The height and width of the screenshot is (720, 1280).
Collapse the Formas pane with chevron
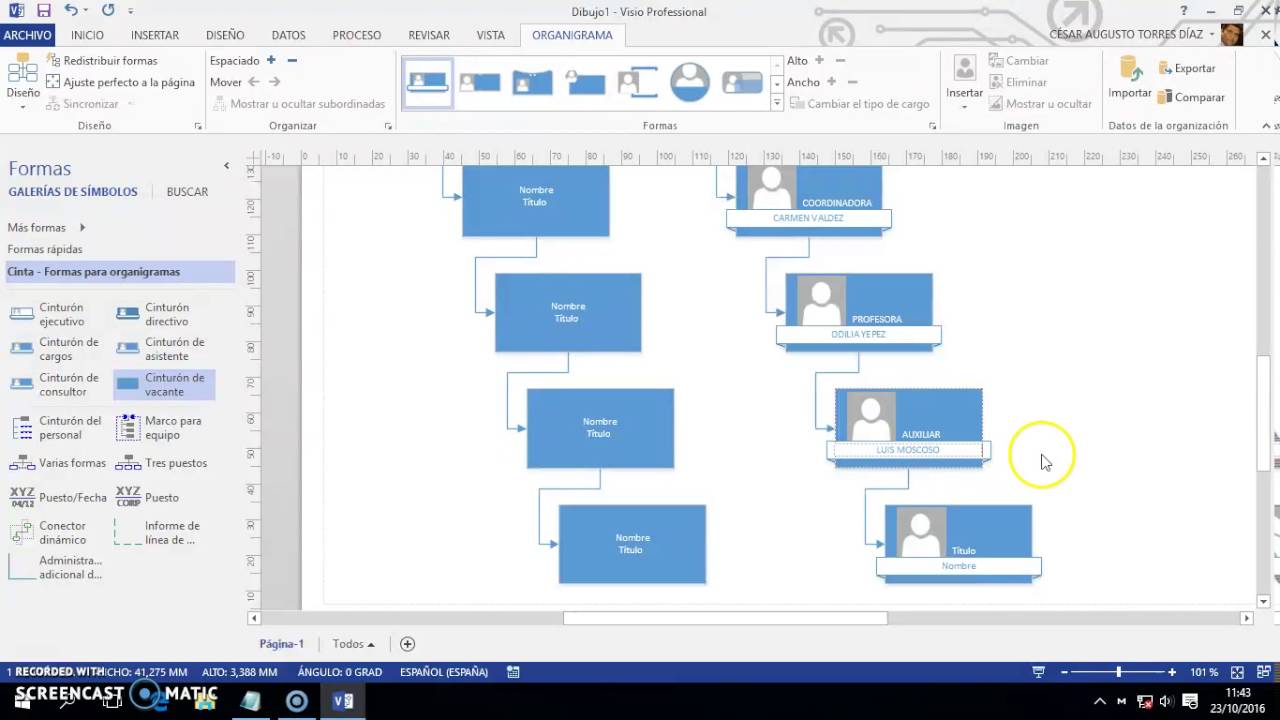(x=226, y=166)
